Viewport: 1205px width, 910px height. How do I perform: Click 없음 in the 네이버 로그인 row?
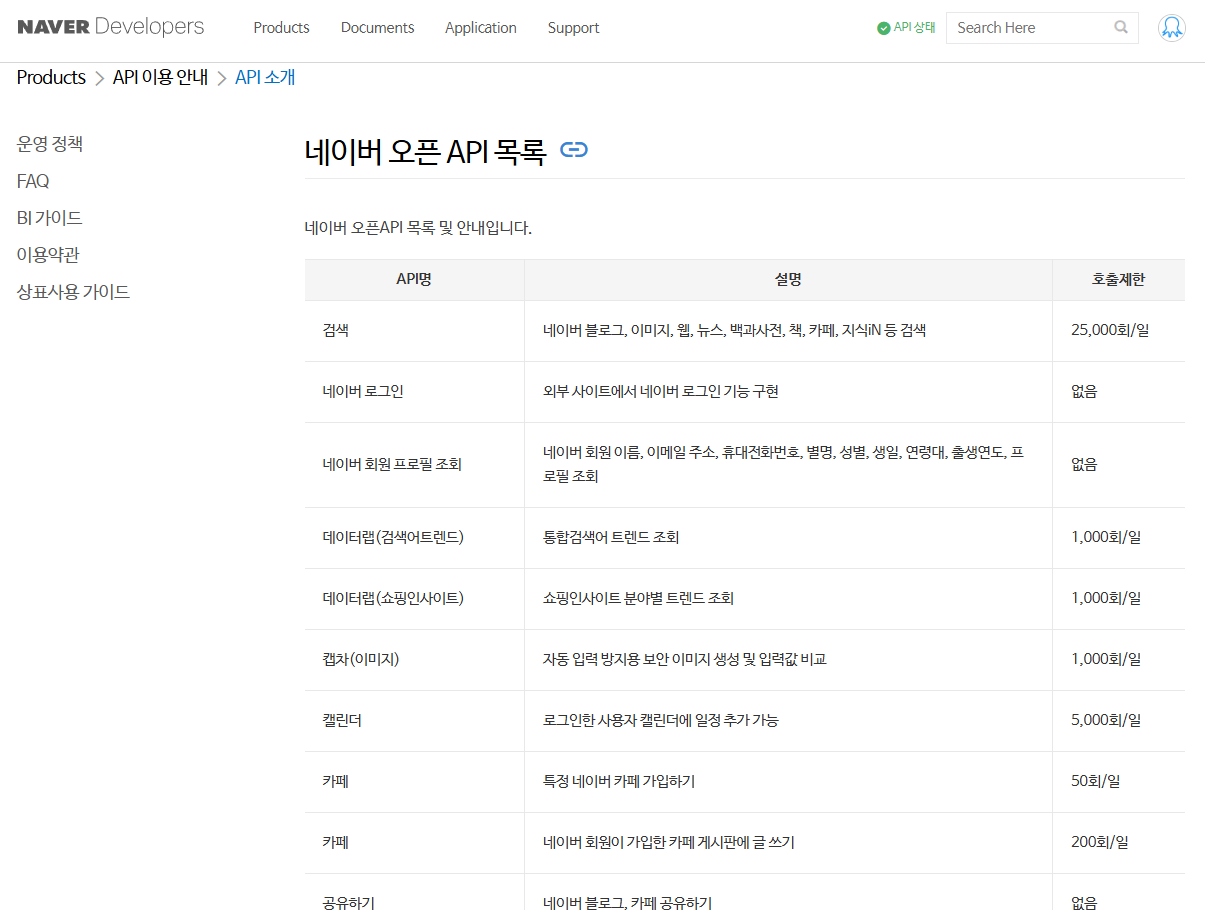(x=1084, y=391)
